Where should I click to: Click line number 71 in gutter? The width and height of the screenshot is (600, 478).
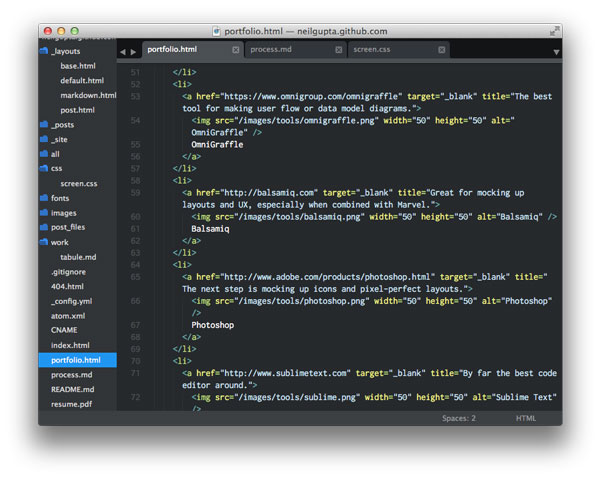click(x=135, y=373)
